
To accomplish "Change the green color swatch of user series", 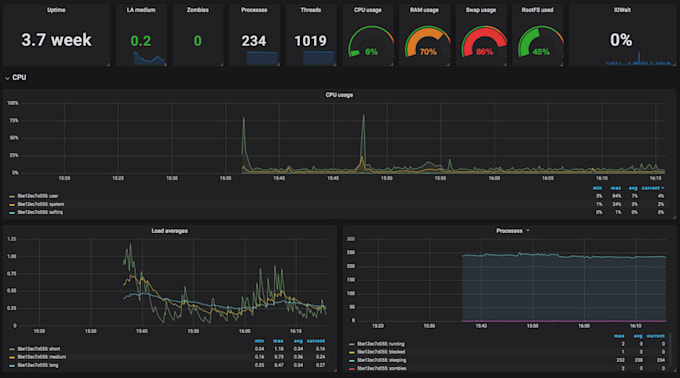I will click(12, 196).
